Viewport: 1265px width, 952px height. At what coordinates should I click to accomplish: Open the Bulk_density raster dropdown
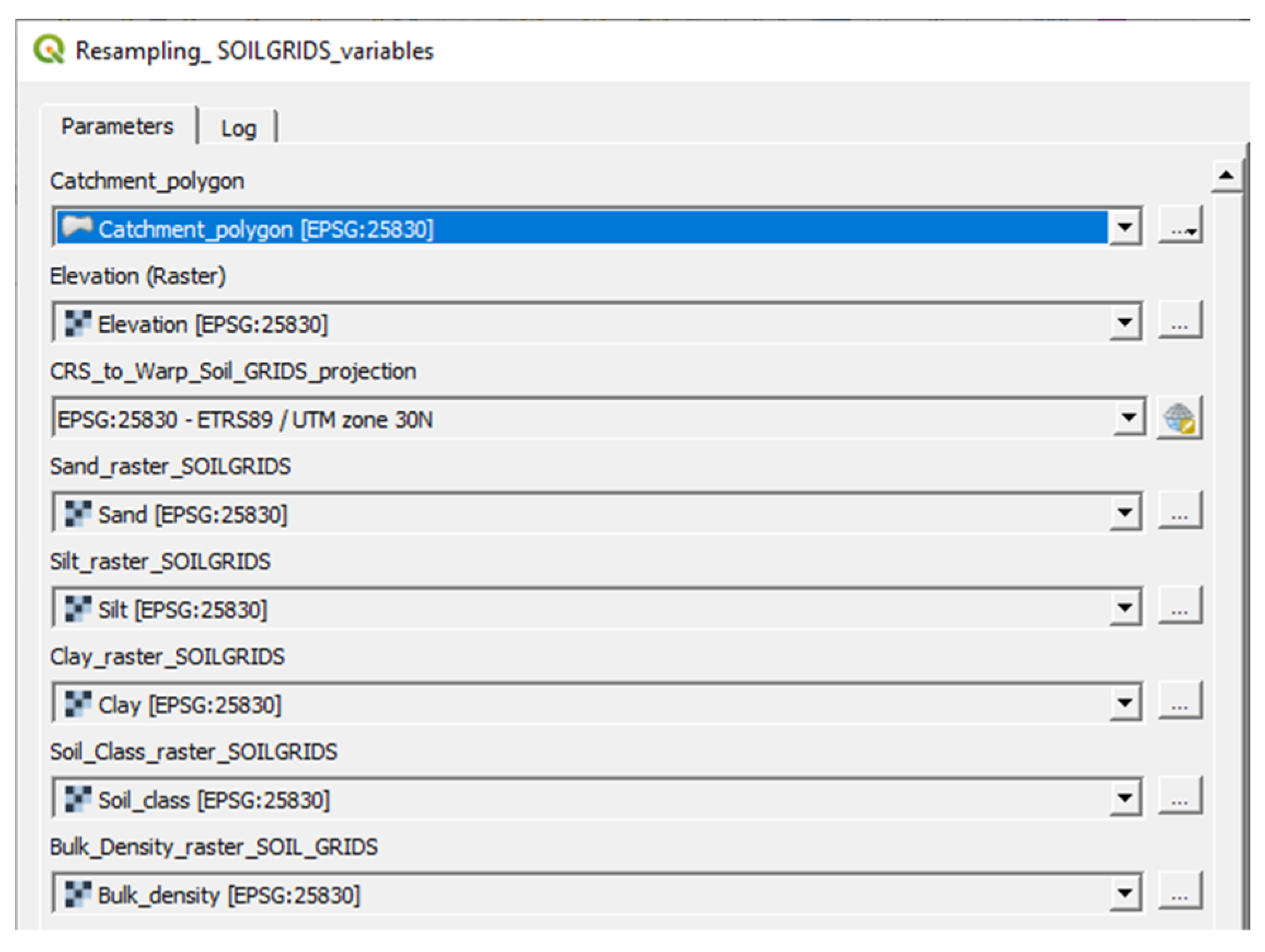pyautogui.click(x=1125, y=894)
